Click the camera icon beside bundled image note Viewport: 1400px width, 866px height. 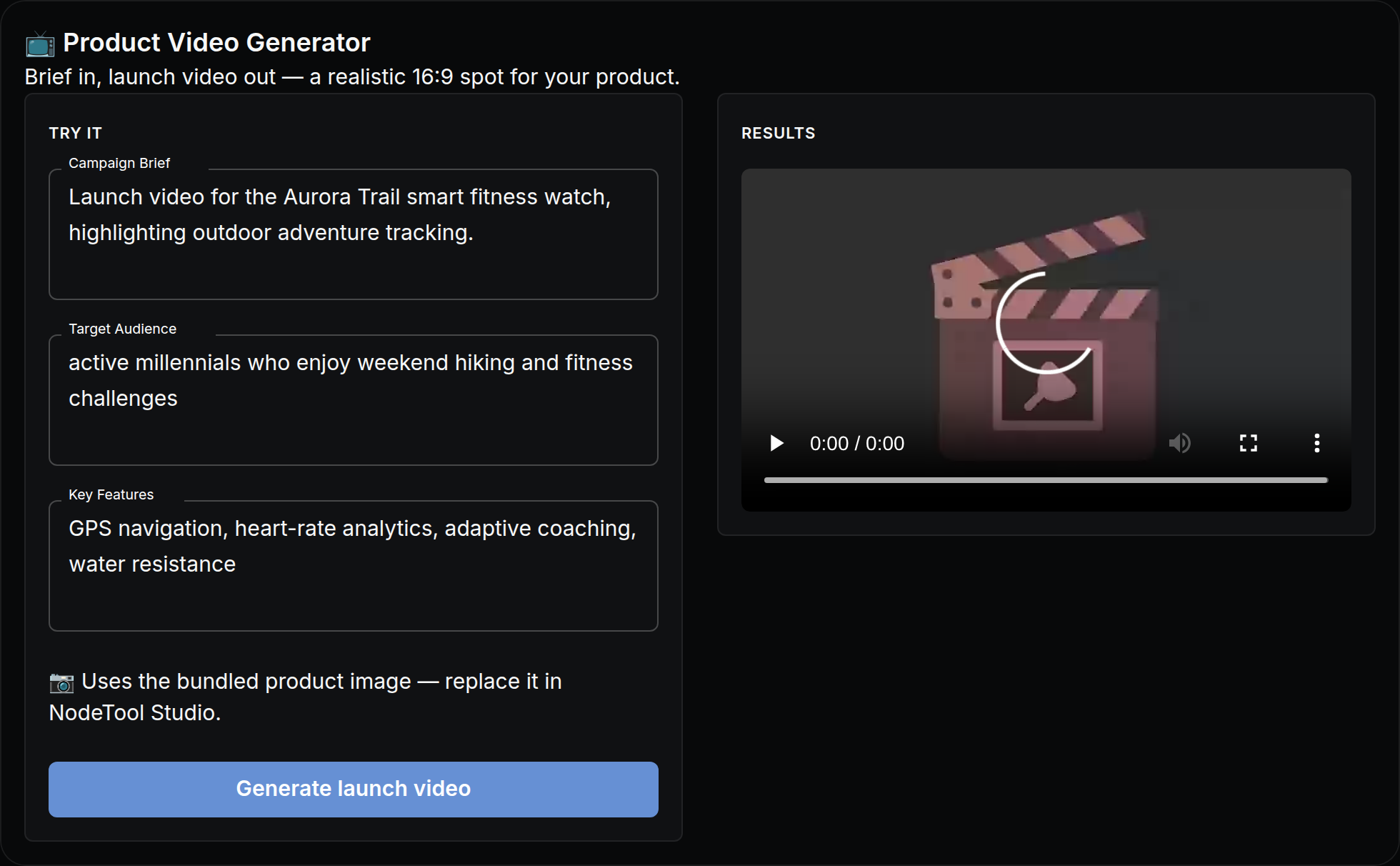(x=61, y=682)
